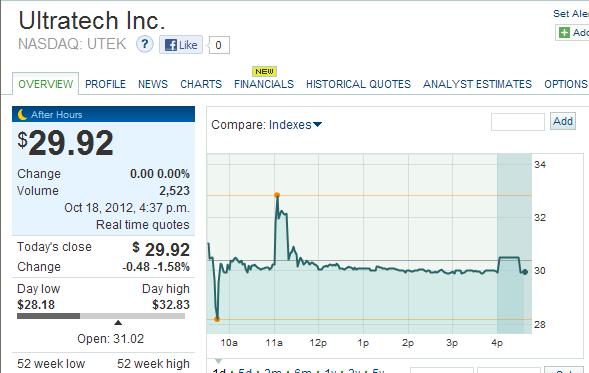The height and width of the screenshot is (373, 589).
Task: Click the question mark help icon
Action: click(145, 44)
